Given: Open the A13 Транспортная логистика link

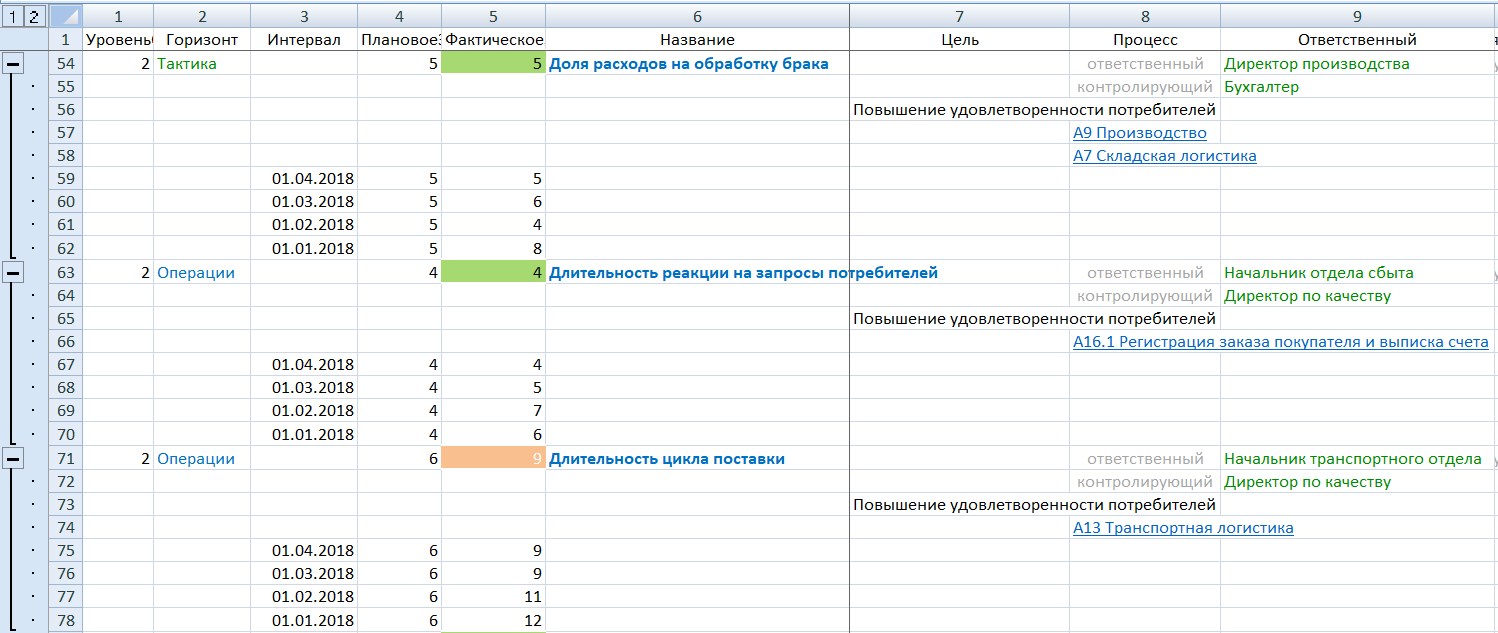Looking at the screenshot, I should pos(1183,528).
